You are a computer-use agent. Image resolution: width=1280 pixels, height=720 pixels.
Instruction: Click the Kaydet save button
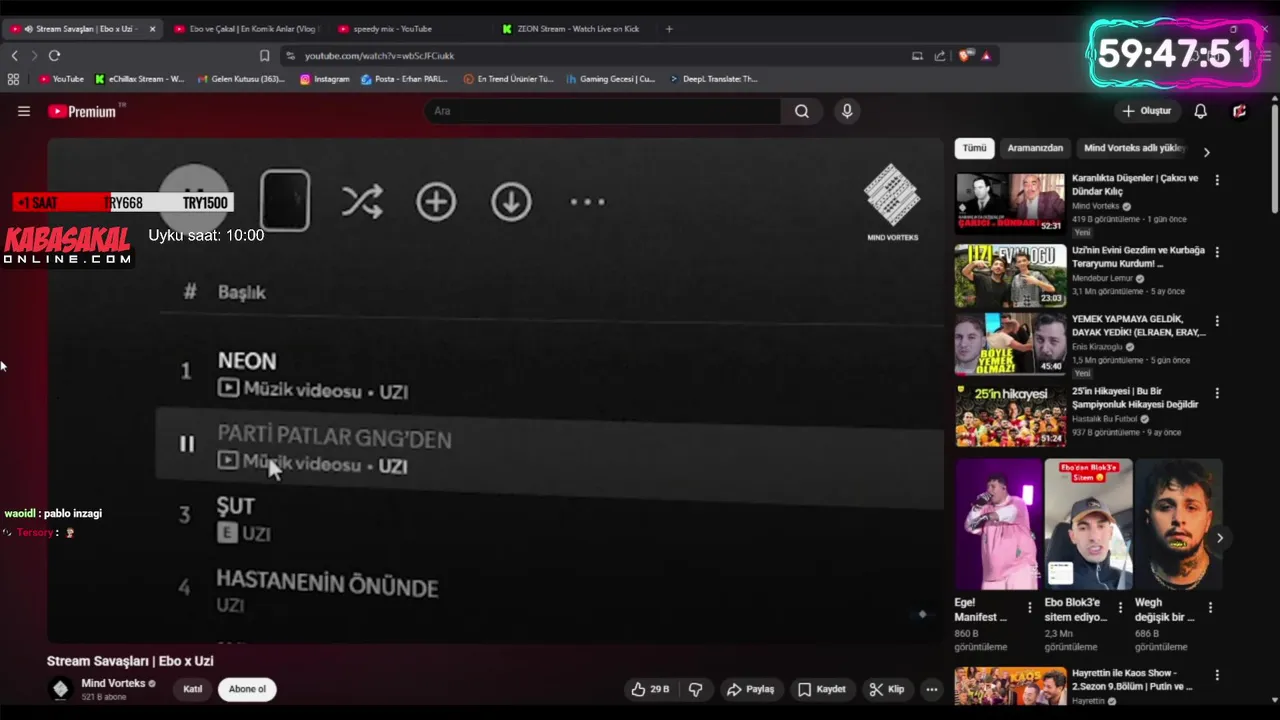[822, 689]
